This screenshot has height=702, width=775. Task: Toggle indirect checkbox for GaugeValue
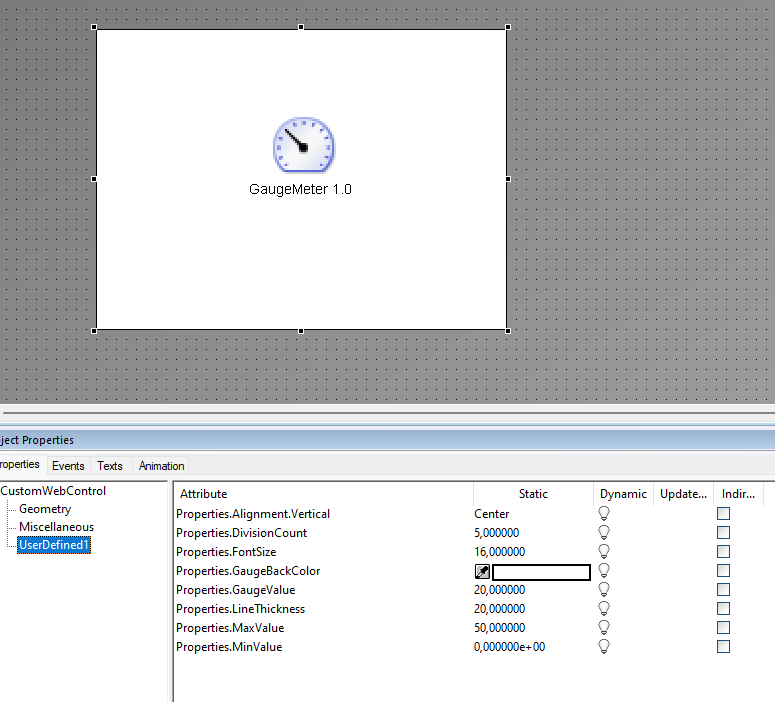pyautogui.click(x=724, y=590)
